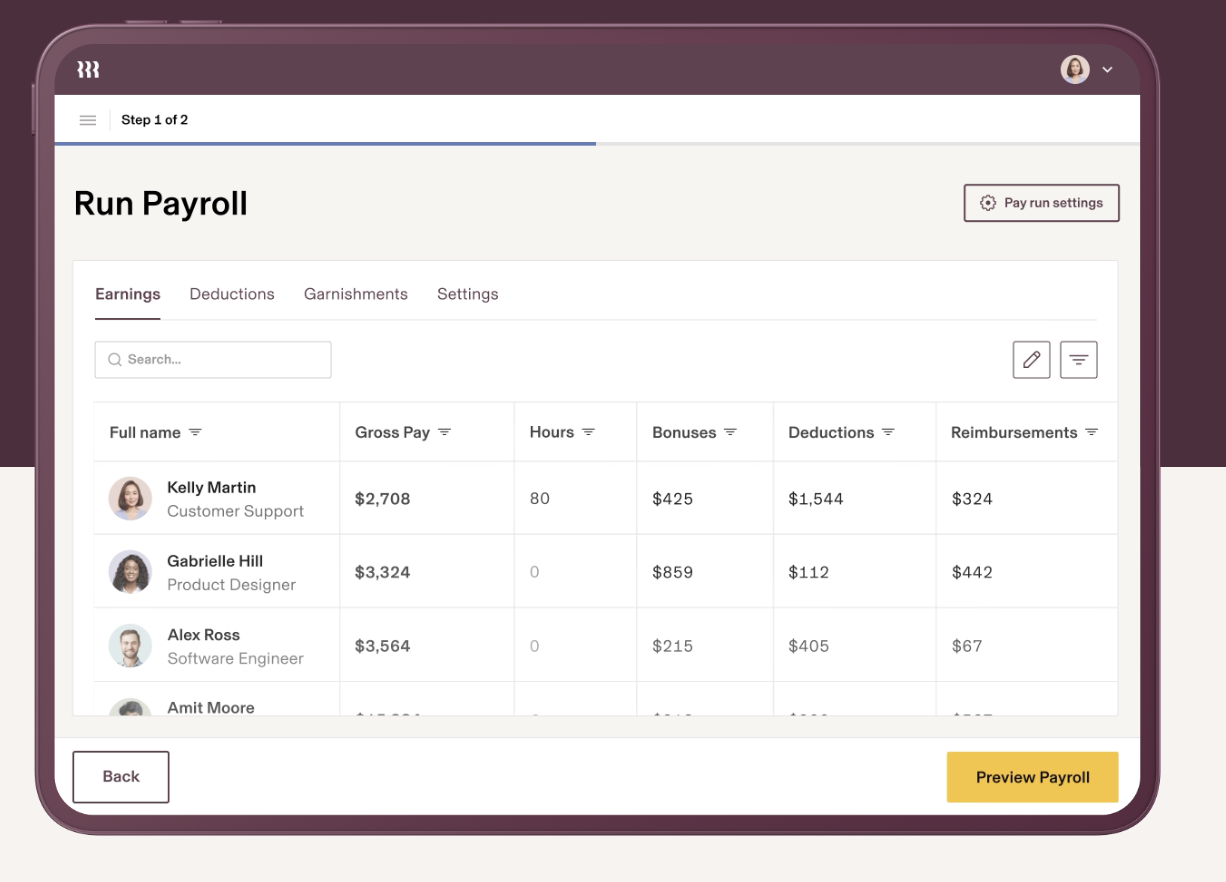
Task: Focus the Search input field
Action: click(213, 360)
